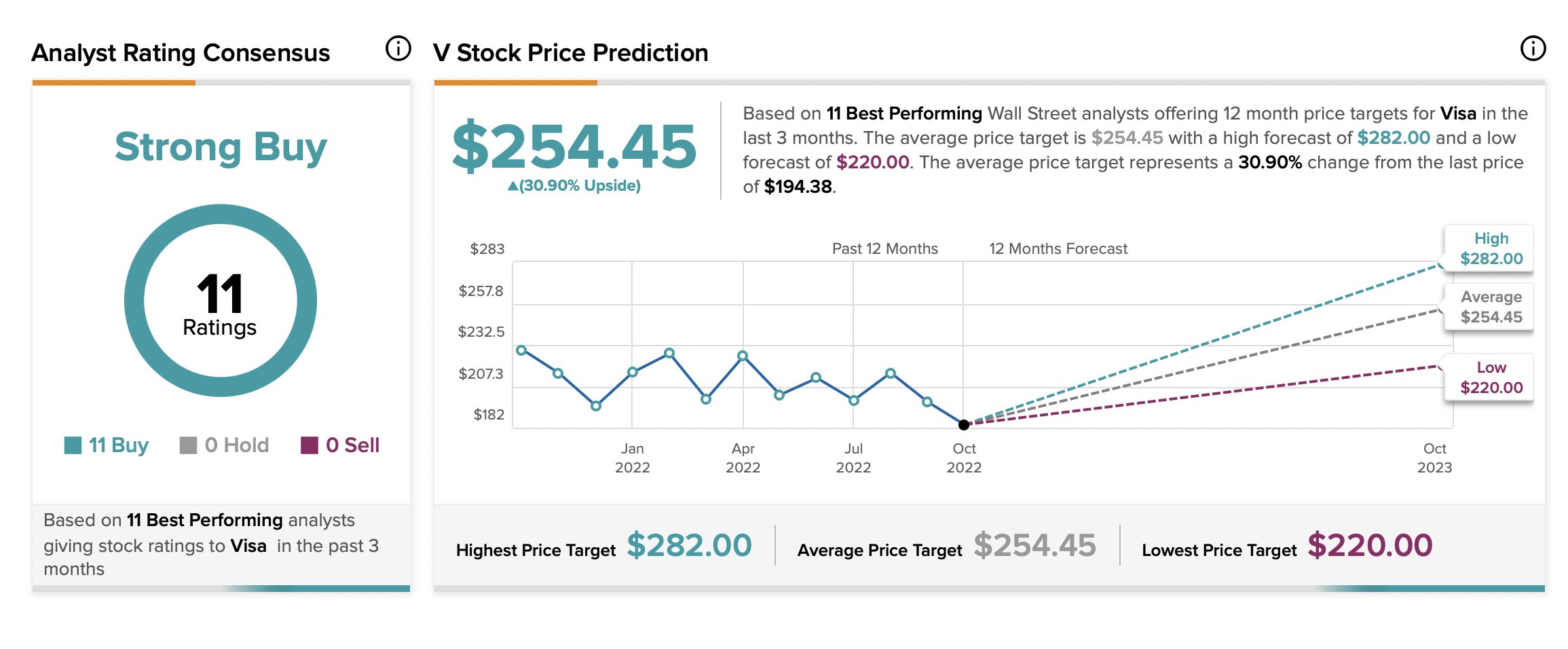Select the Average $254.45 forecast label
Image resolution: width=1568 pixels, height=649 pixels.
click(1491, 307)
